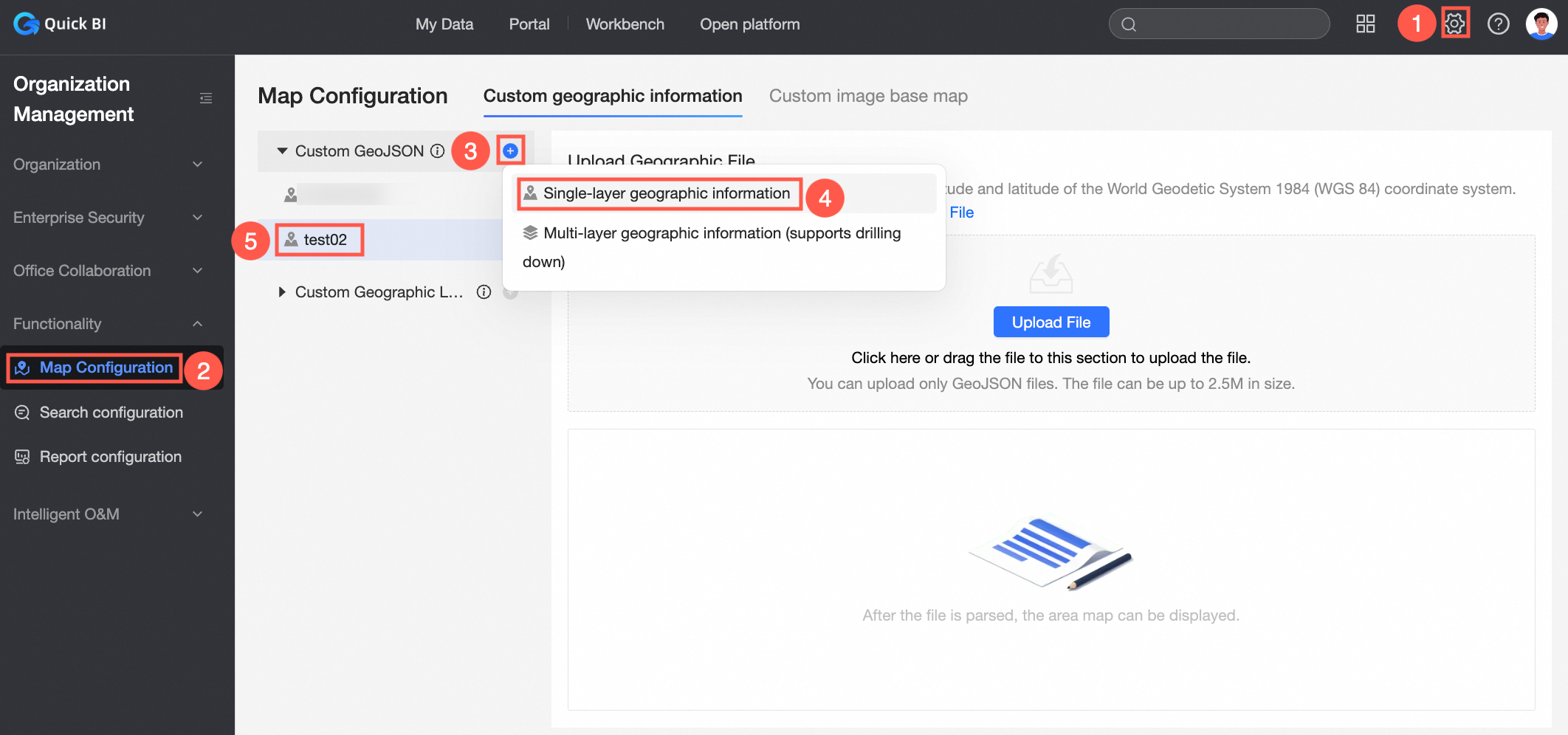Open the app grid icon
Screen dimensions: 1568x735
(1366, 24)
